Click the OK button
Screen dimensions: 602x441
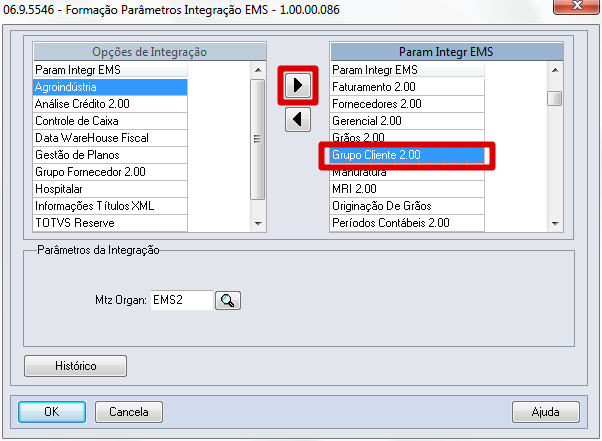(52, 412)
